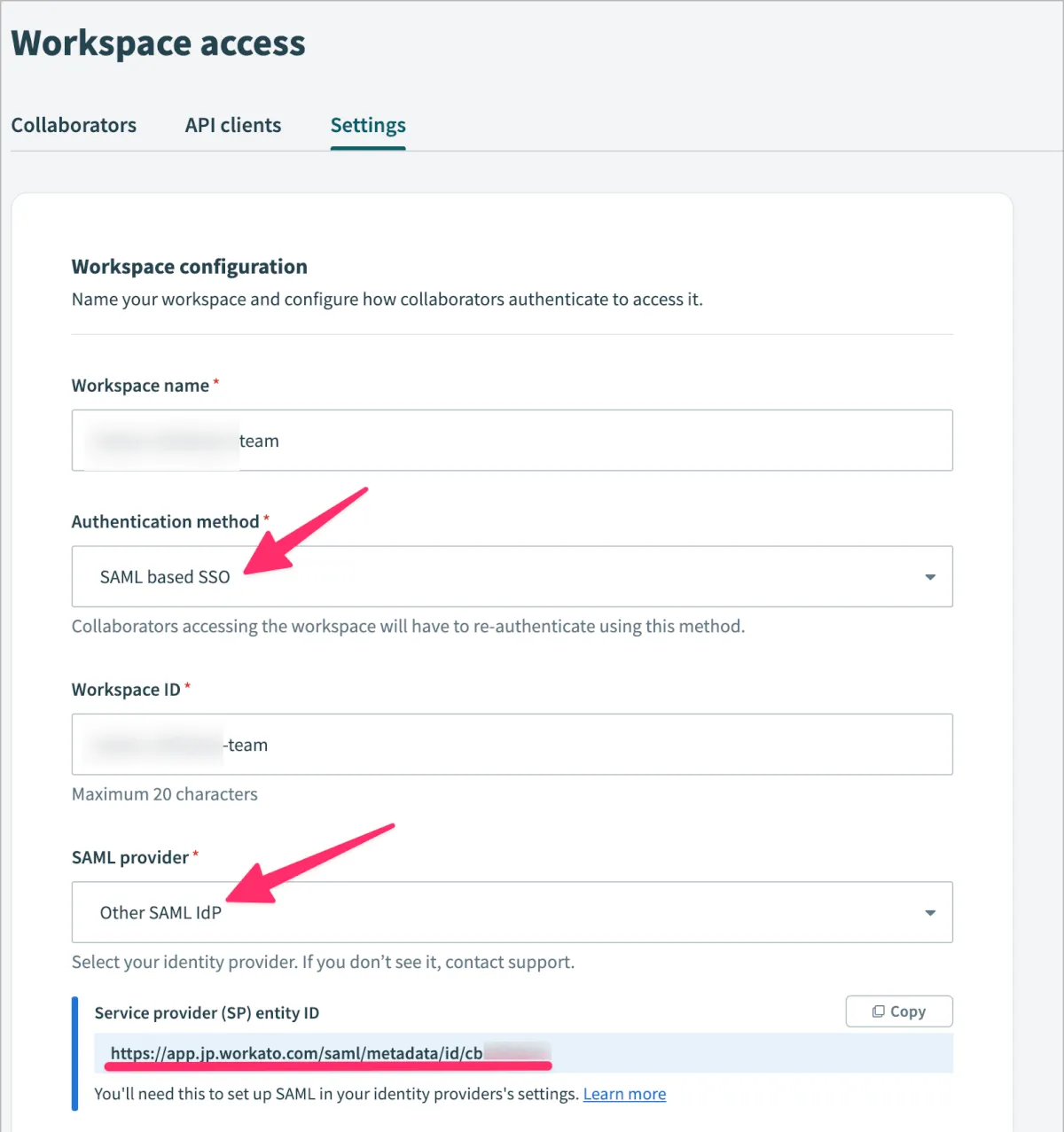Click the Authentication method field label
Image resolution: width=1064 pixels, height=1132 pixels.
[165, 522]
